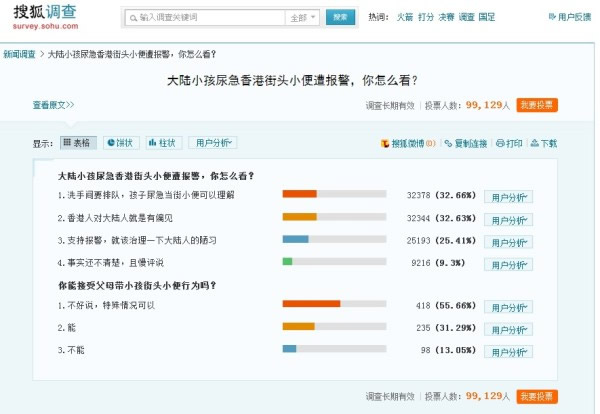Viewport: 600px width, 414px height.
Task: Expand the 用户分析 dropdown in display toolbar
Action: click(x=213, y=143)
